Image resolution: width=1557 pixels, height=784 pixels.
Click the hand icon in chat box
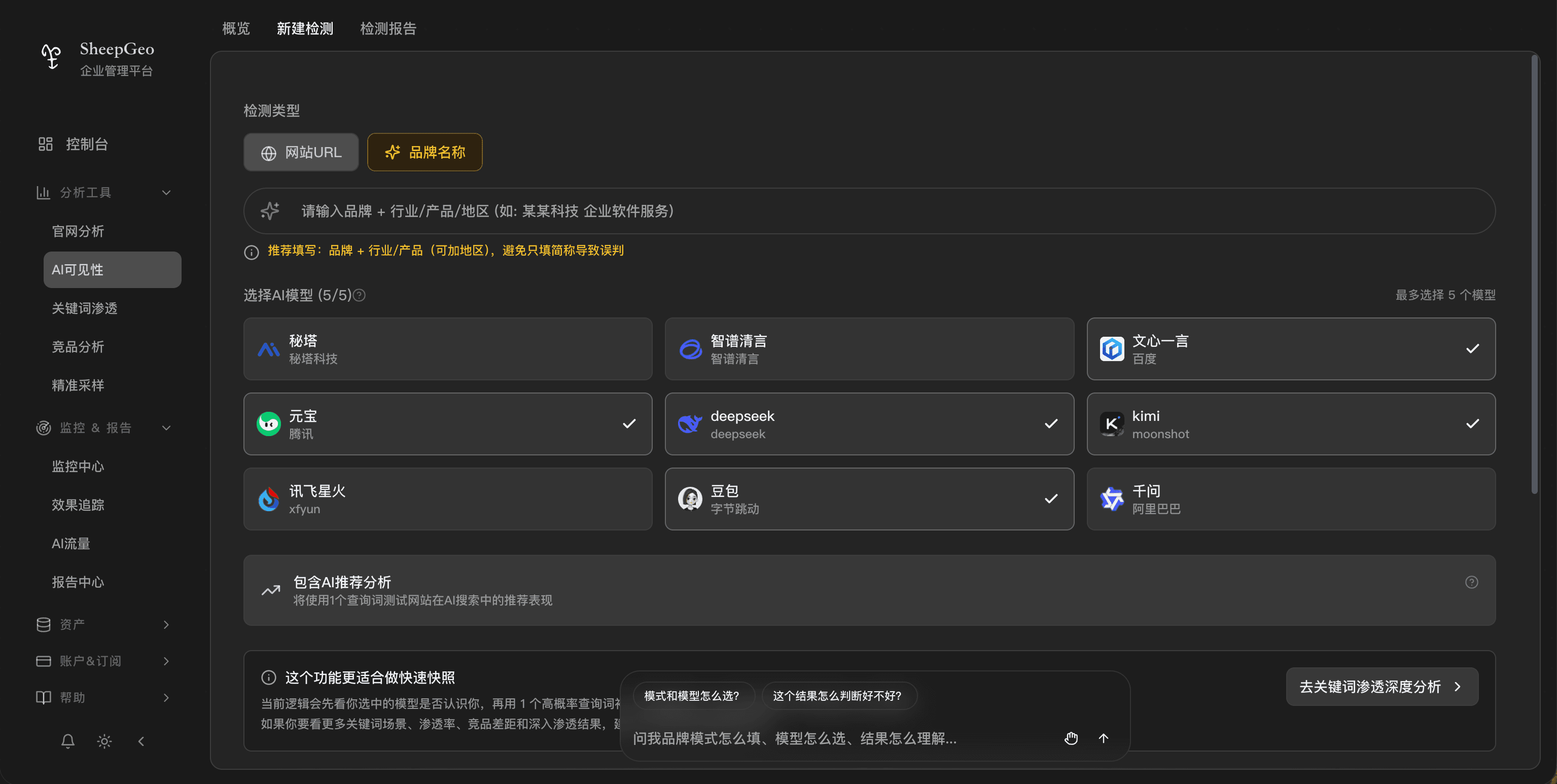click(x=1071, y=738)
